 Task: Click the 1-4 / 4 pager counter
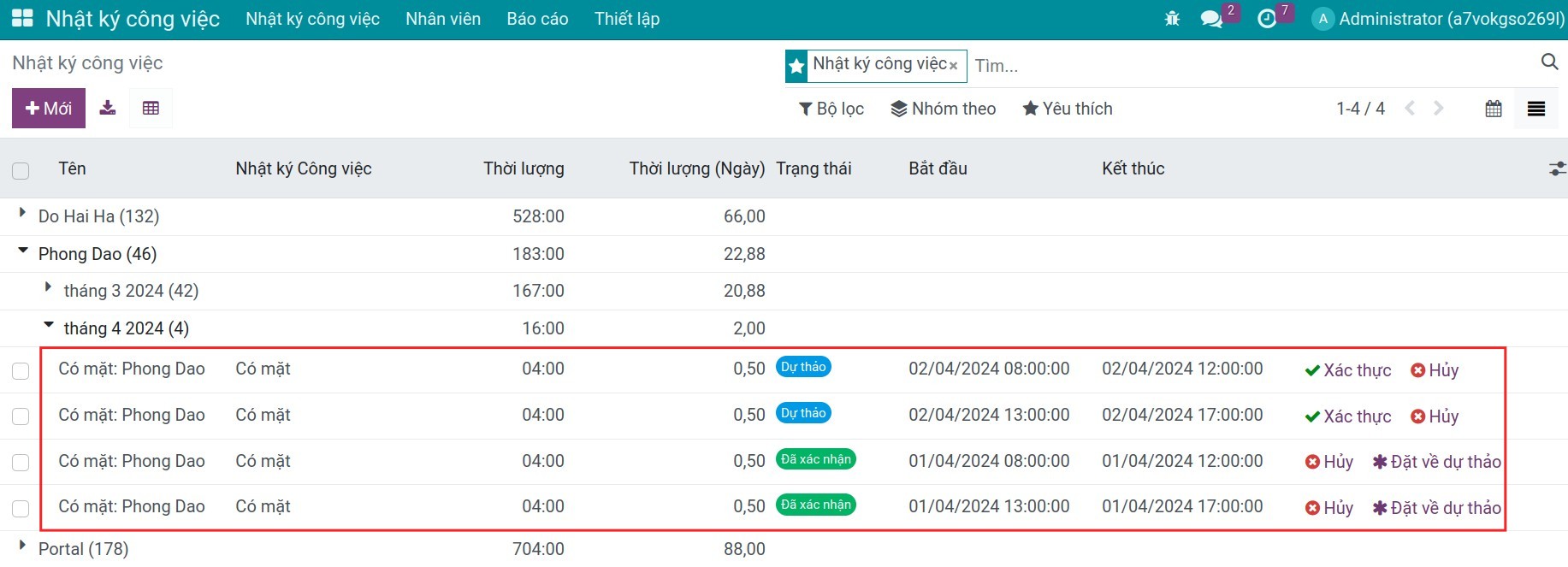click(1360, 109)
